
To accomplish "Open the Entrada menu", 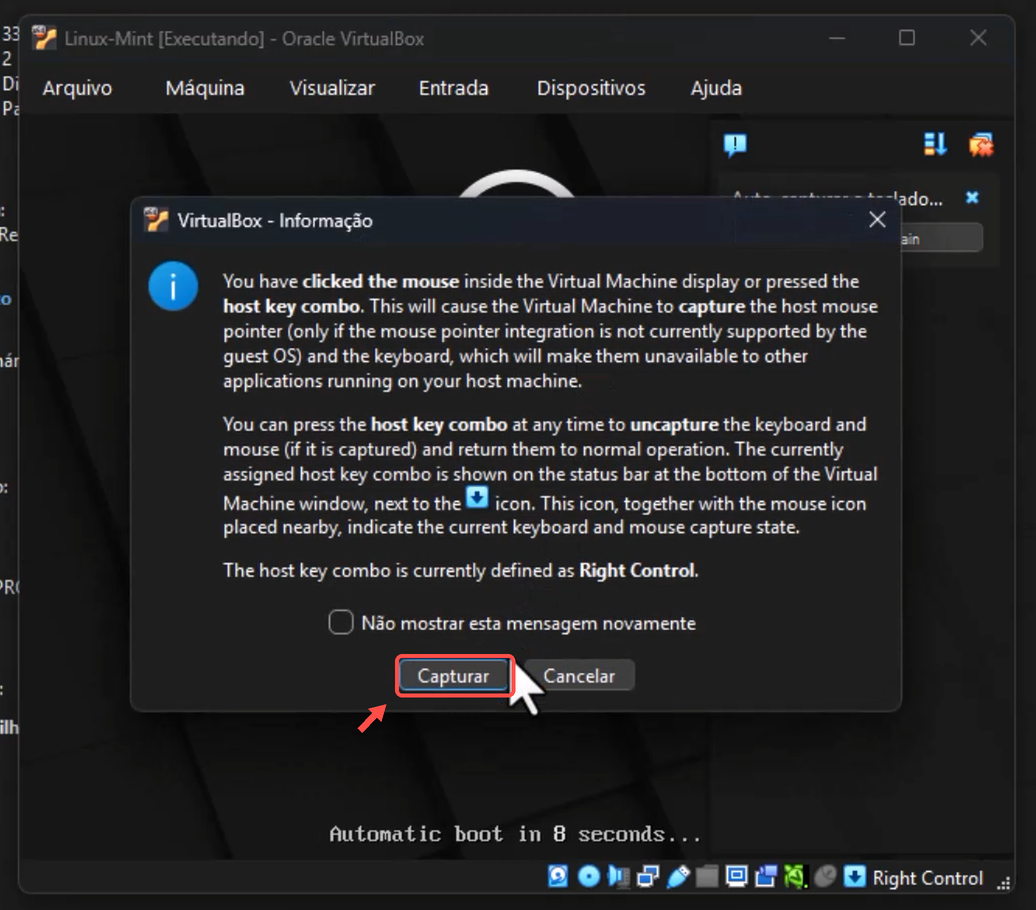I will 453,88.
